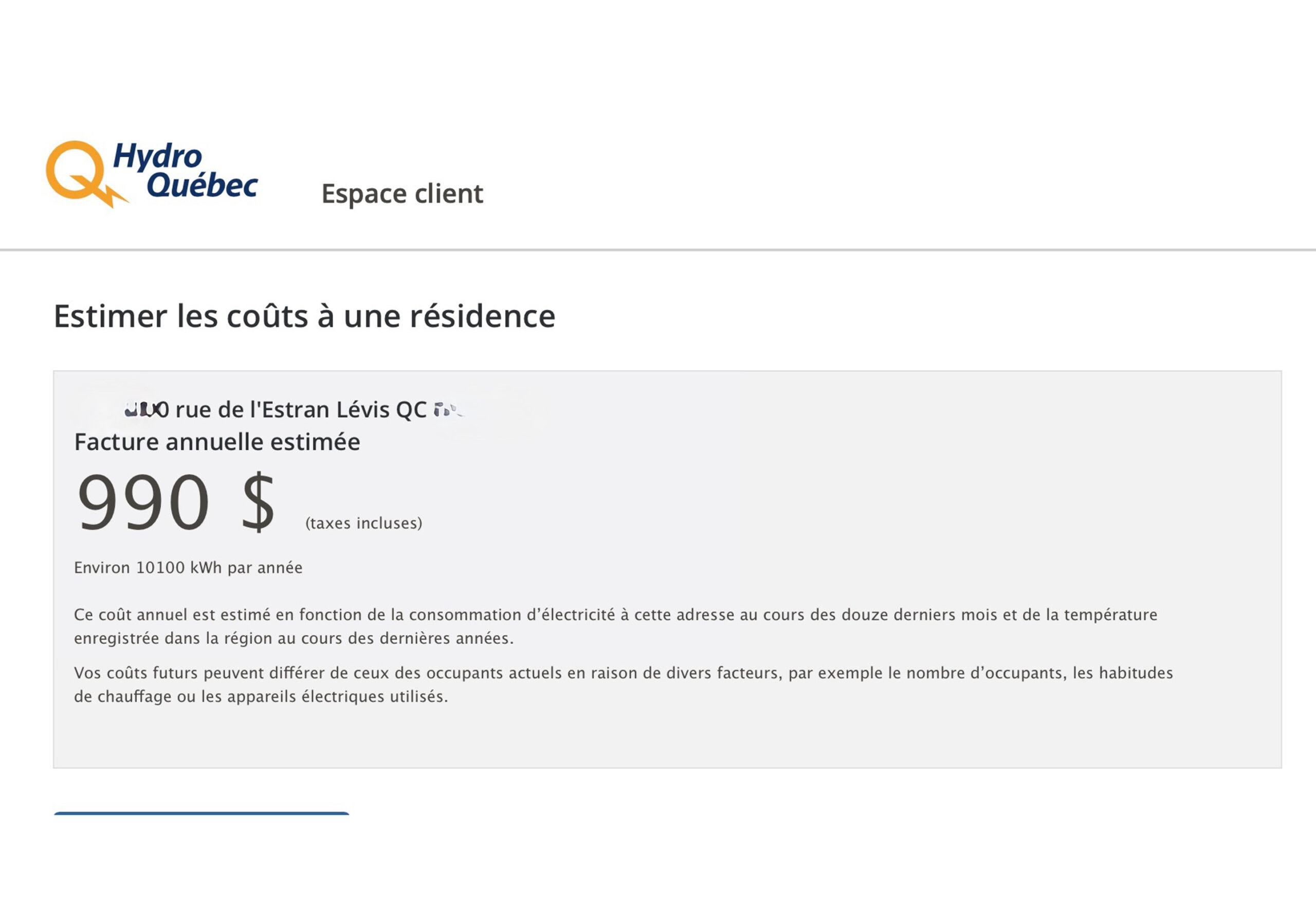The height and width of the screenshot is (909, 1316).
Task: Click the orange Q lightning emblem
Action: click(x=85, y=174)
